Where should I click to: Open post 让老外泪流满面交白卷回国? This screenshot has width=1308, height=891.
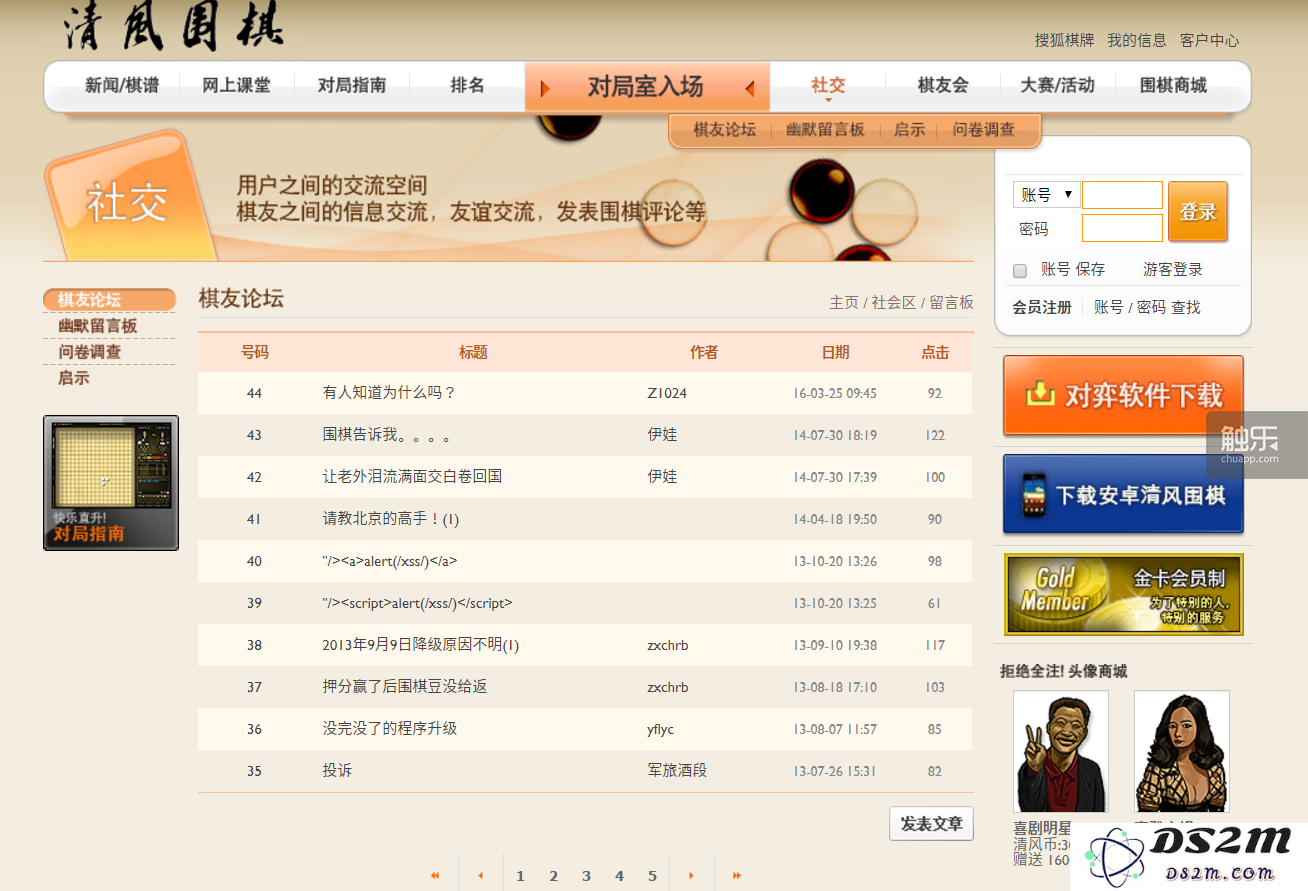412,477
